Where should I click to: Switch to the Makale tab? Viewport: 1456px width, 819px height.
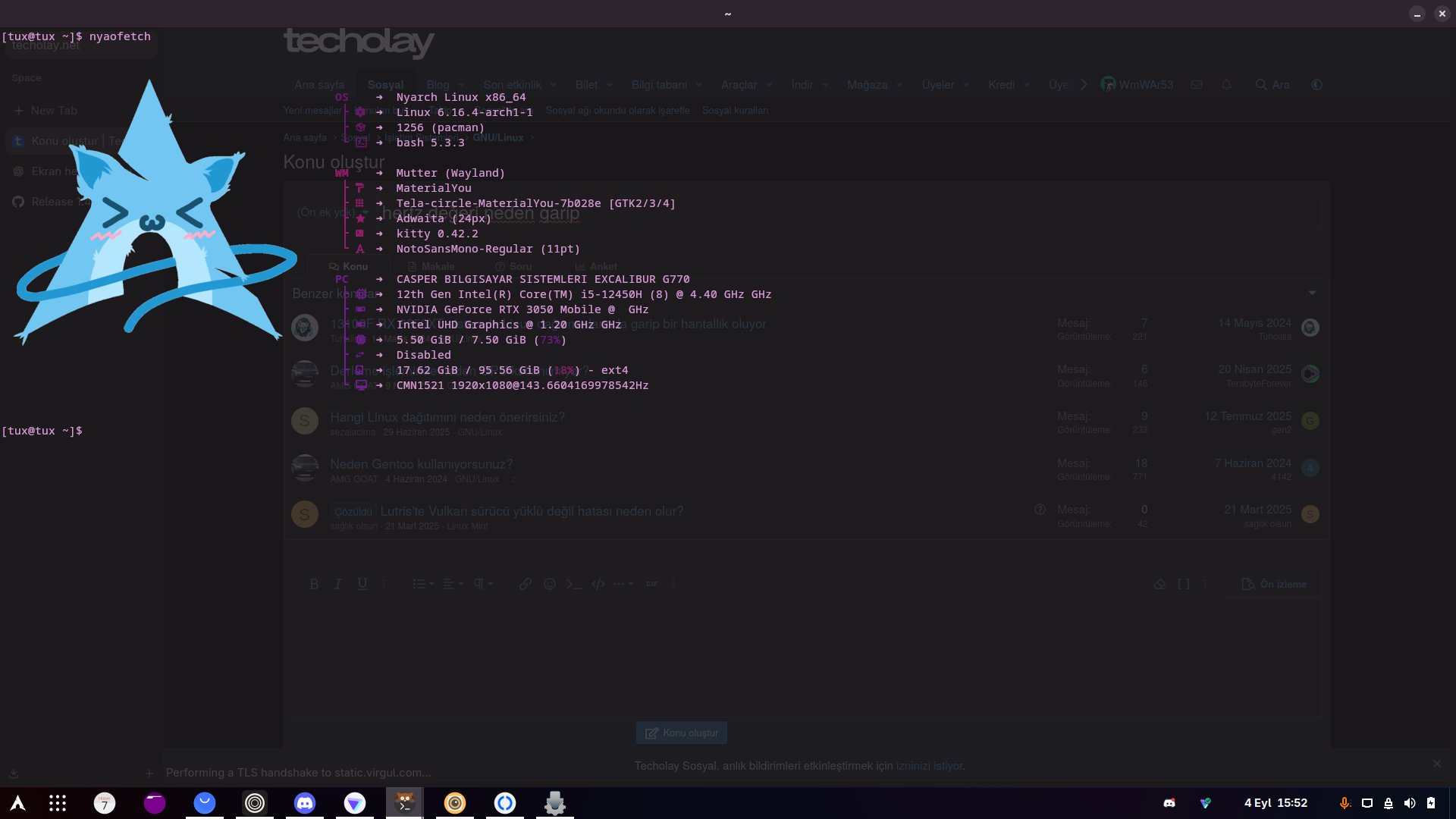pyautogui.click(x=431, y=267)
